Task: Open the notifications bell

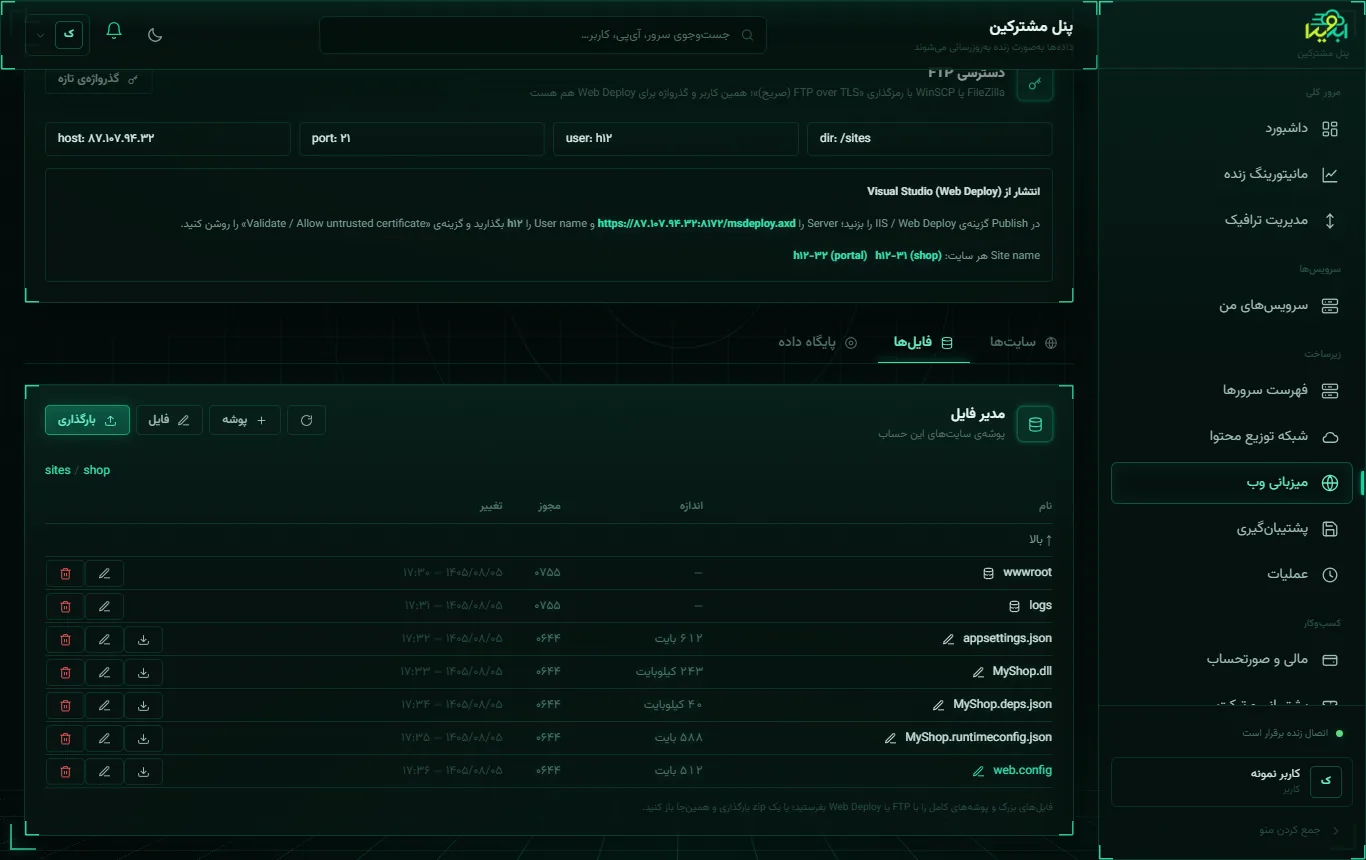Action: (x=114, y=32)
